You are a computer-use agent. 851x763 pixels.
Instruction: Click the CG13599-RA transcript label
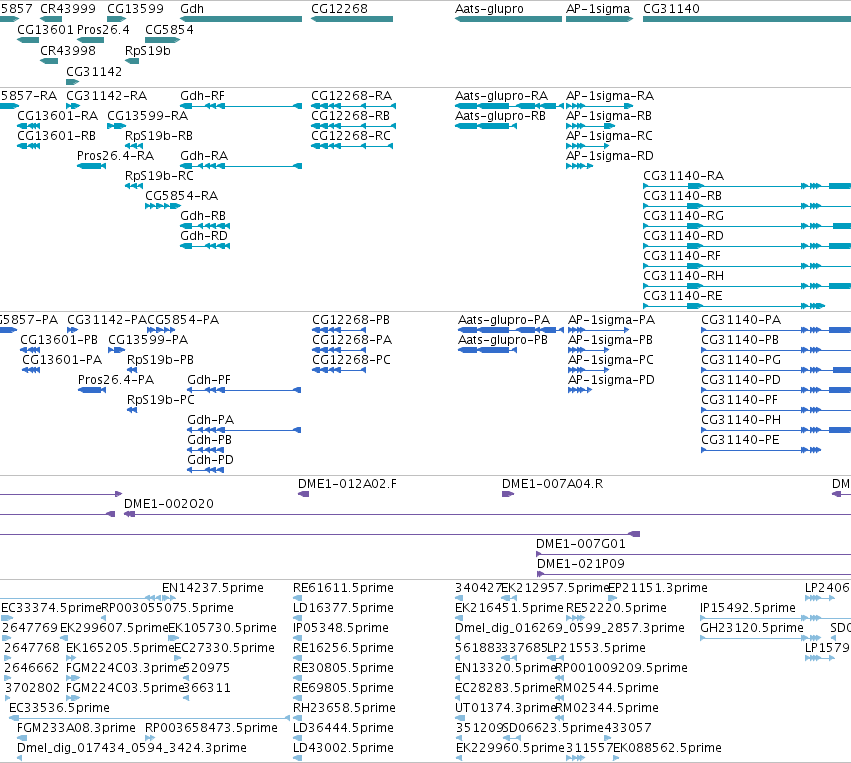pos(148,116)
